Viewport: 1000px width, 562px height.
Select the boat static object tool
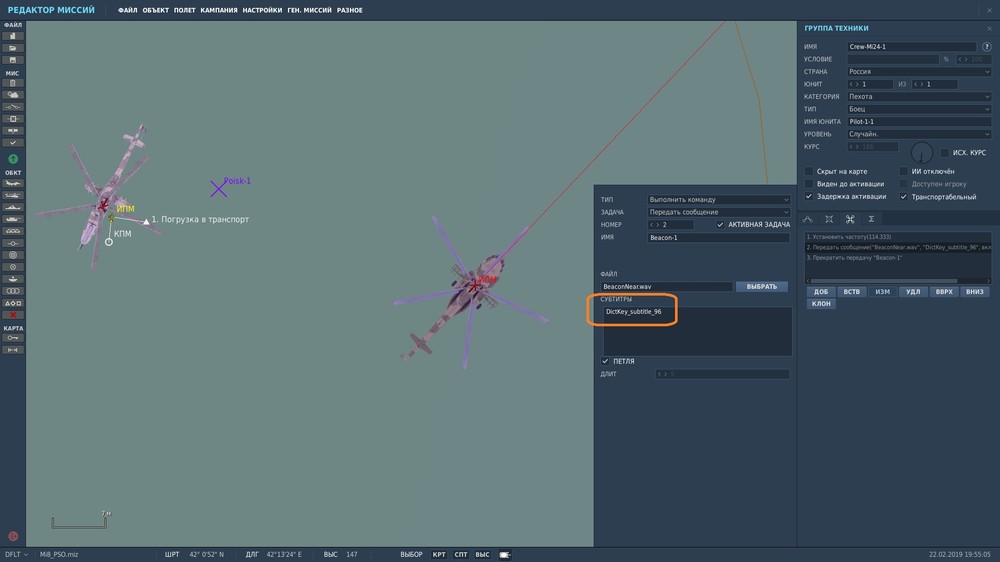[13, 279]
